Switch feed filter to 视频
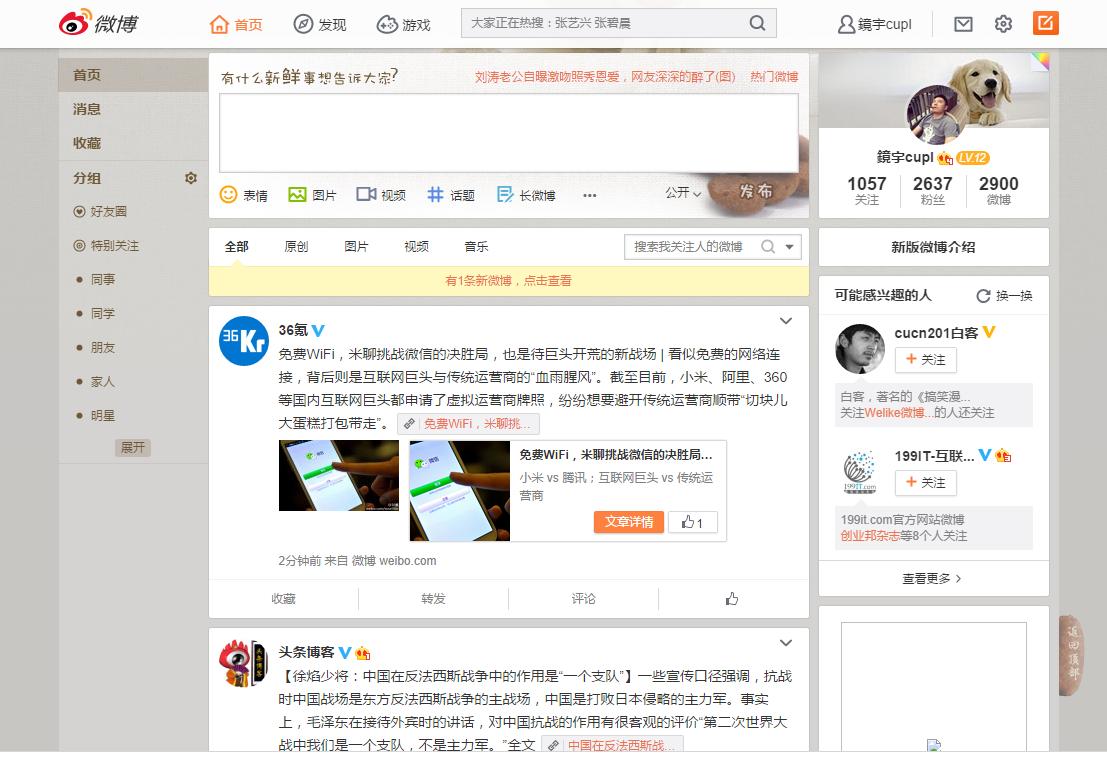The height and width of the screenshot is (761, 1107). pyautogui.click(x=417, y=246)
